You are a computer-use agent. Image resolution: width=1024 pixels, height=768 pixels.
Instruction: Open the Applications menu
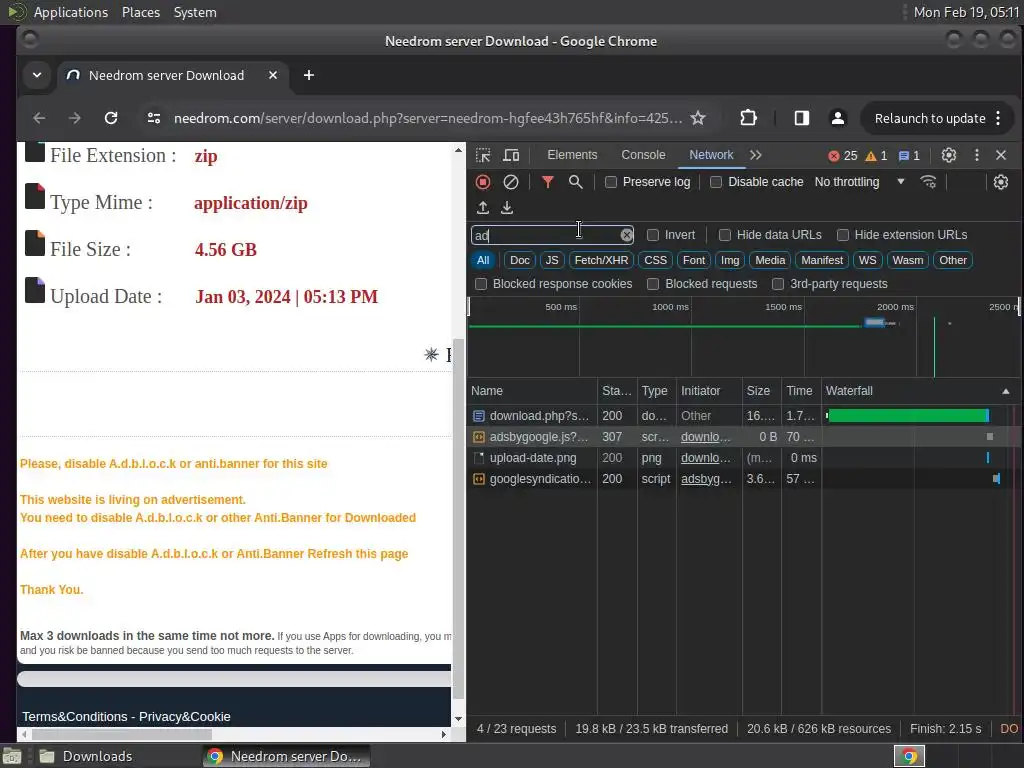(x=71, y=12)
